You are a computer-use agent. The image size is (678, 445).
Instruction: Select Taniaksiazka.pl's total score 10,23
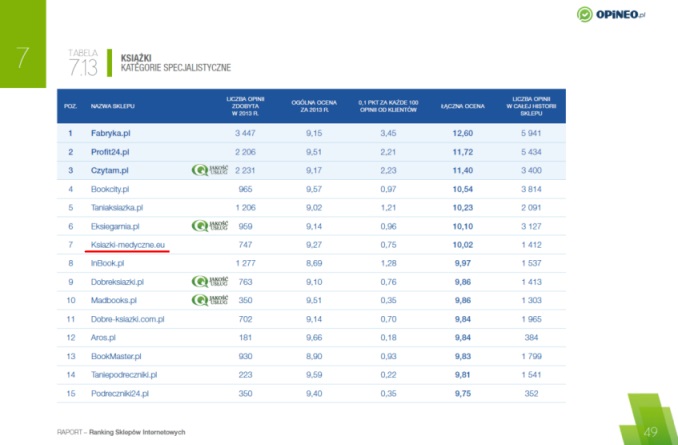pyautogui.click(x=463, y=208)
